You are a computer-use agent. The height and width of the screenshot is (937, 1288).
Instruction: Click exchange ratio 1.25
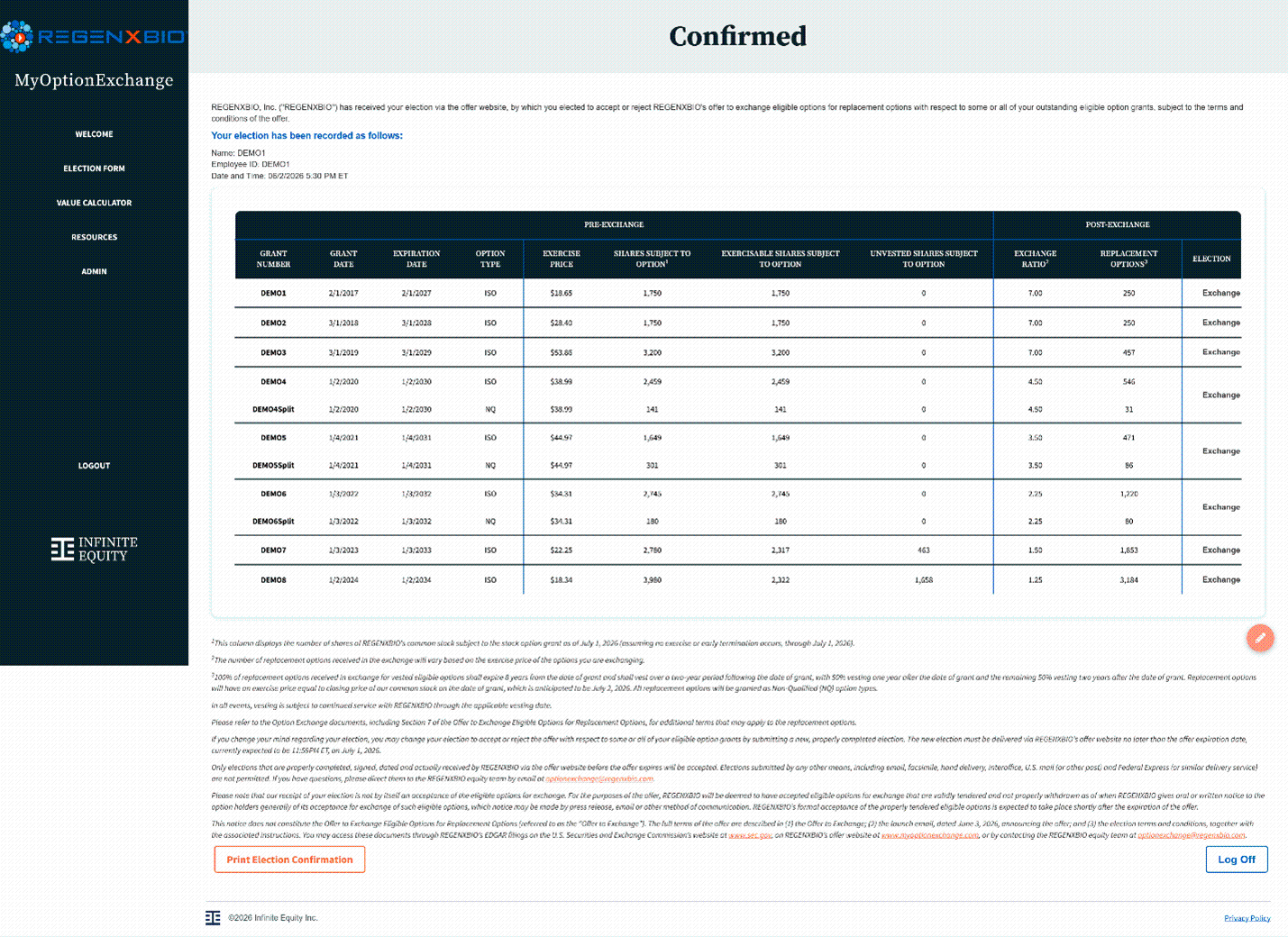1036,580
